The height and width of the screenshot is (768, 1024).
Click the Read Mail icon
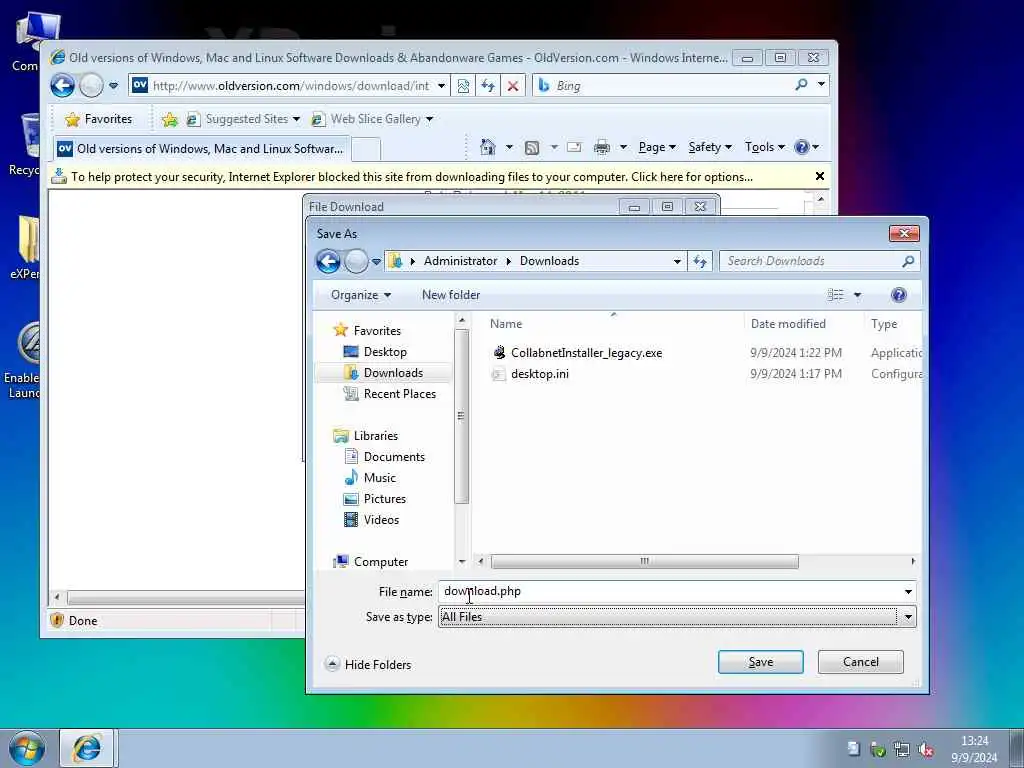point(574,147)
